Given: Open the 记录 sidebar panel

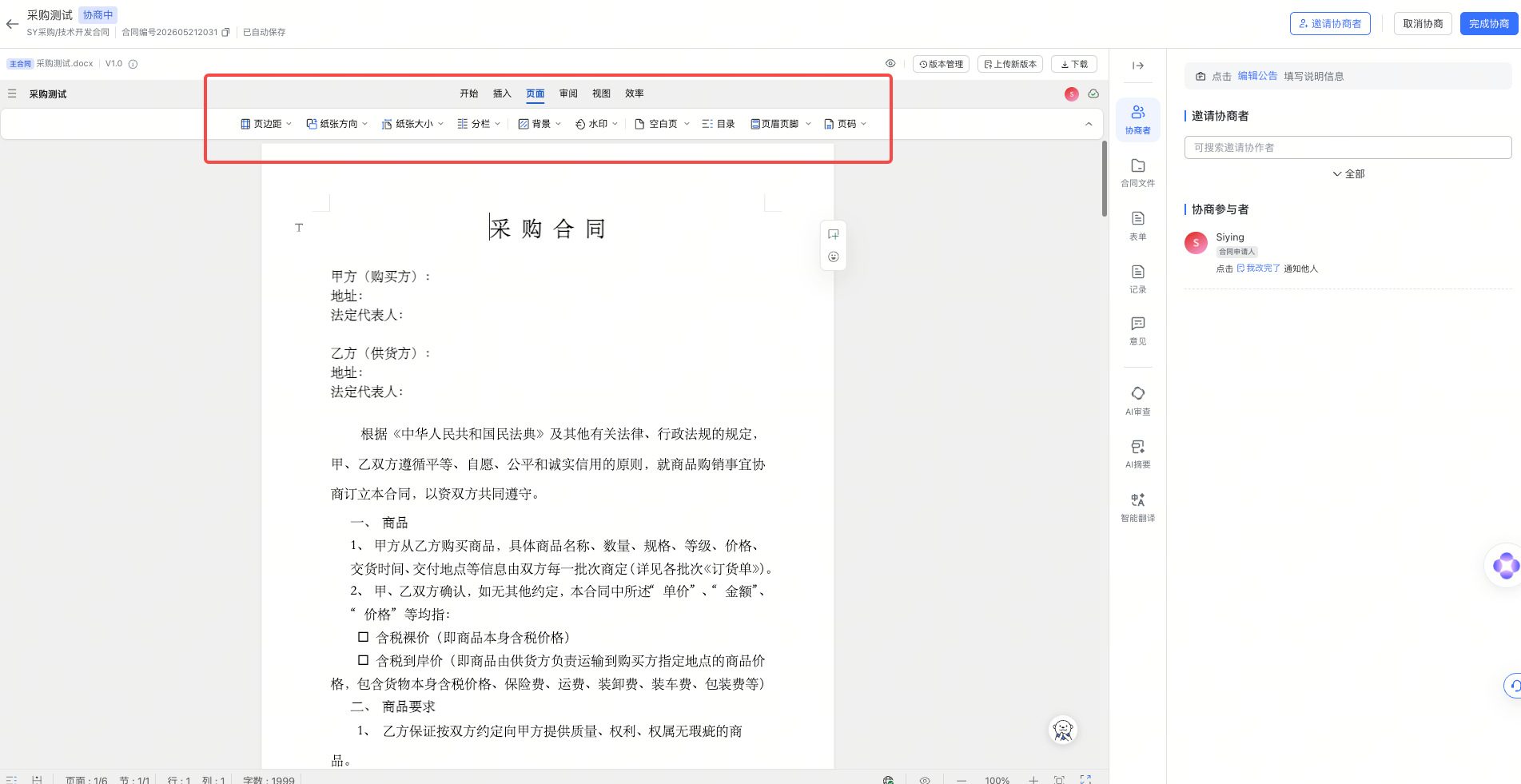Looking at the screenshot, I should pyautogui.click(x=1138, y=278).
